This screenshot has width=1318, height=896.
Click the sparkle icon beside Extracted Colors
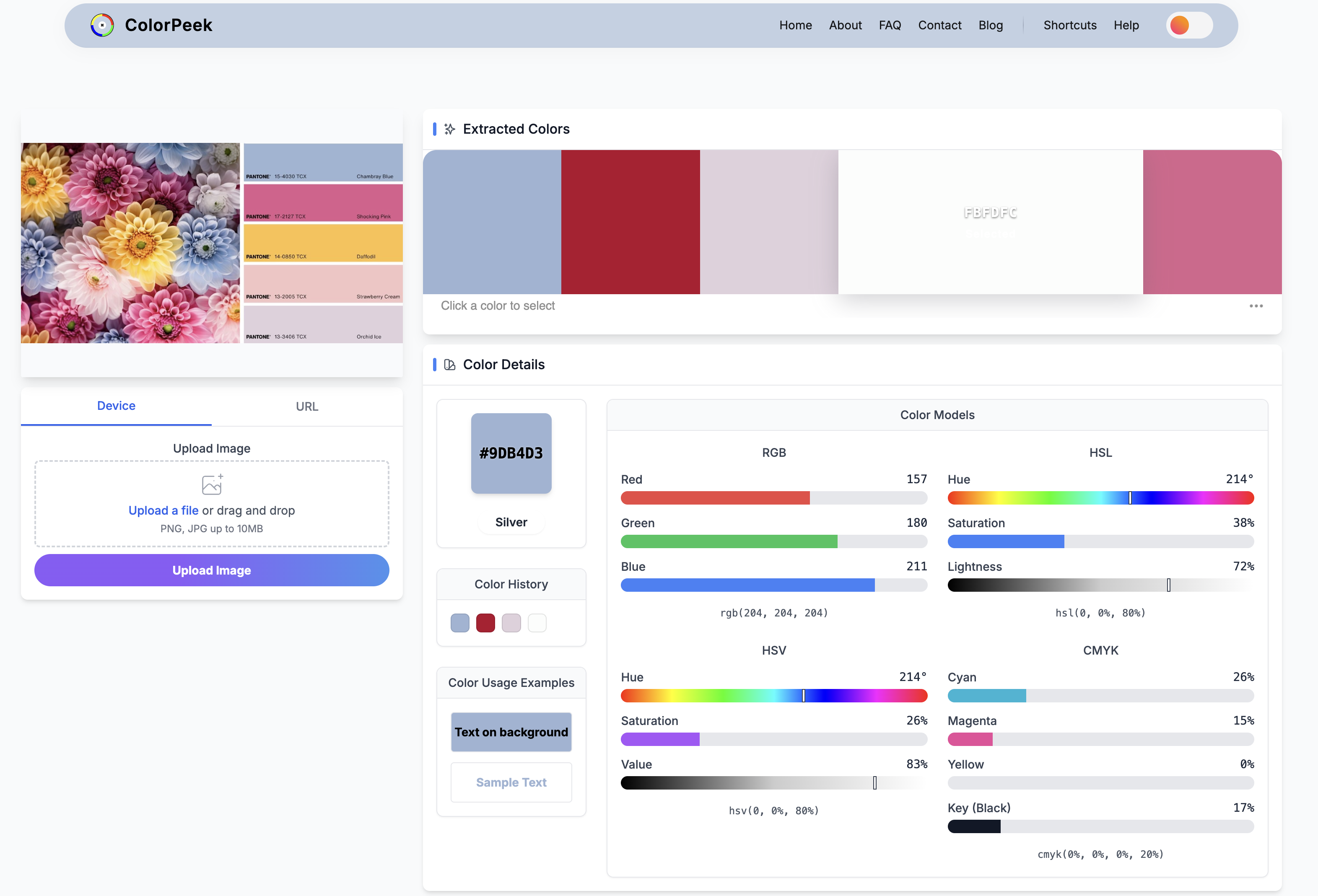coord(450,129)
